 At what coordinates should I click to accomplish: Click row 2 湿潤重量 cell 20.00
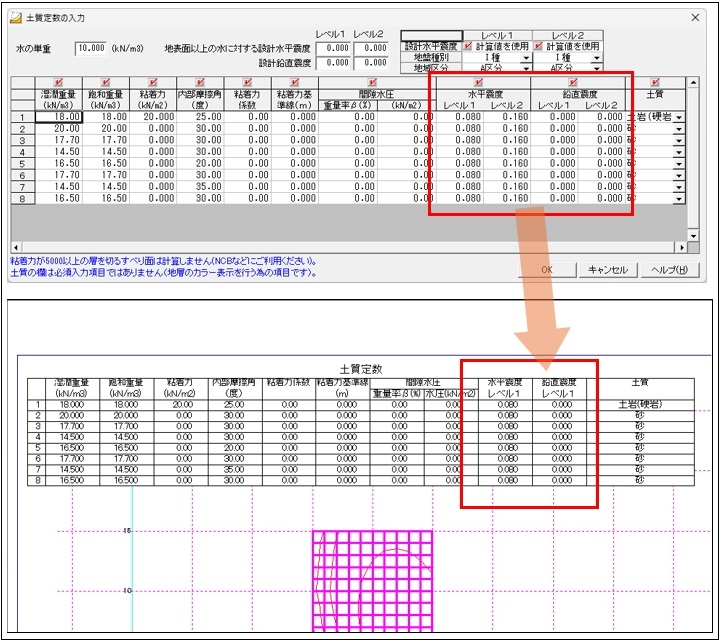[59, 129]
